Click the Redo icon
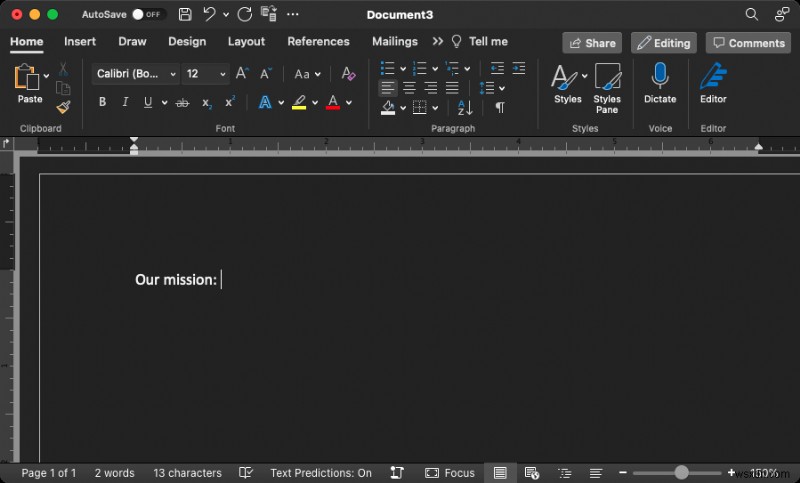 click(x=245, y=14)
